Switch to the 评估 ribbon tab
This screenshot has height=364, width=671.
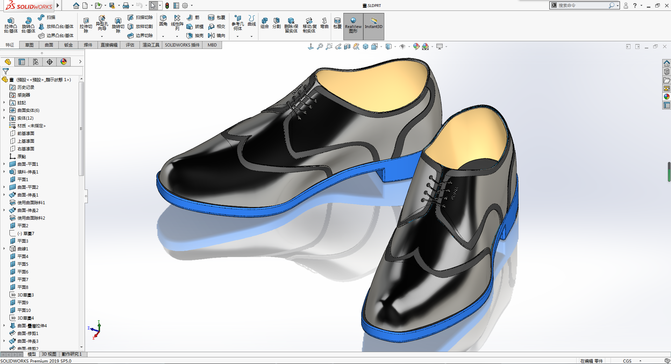(x=130, y=45)
